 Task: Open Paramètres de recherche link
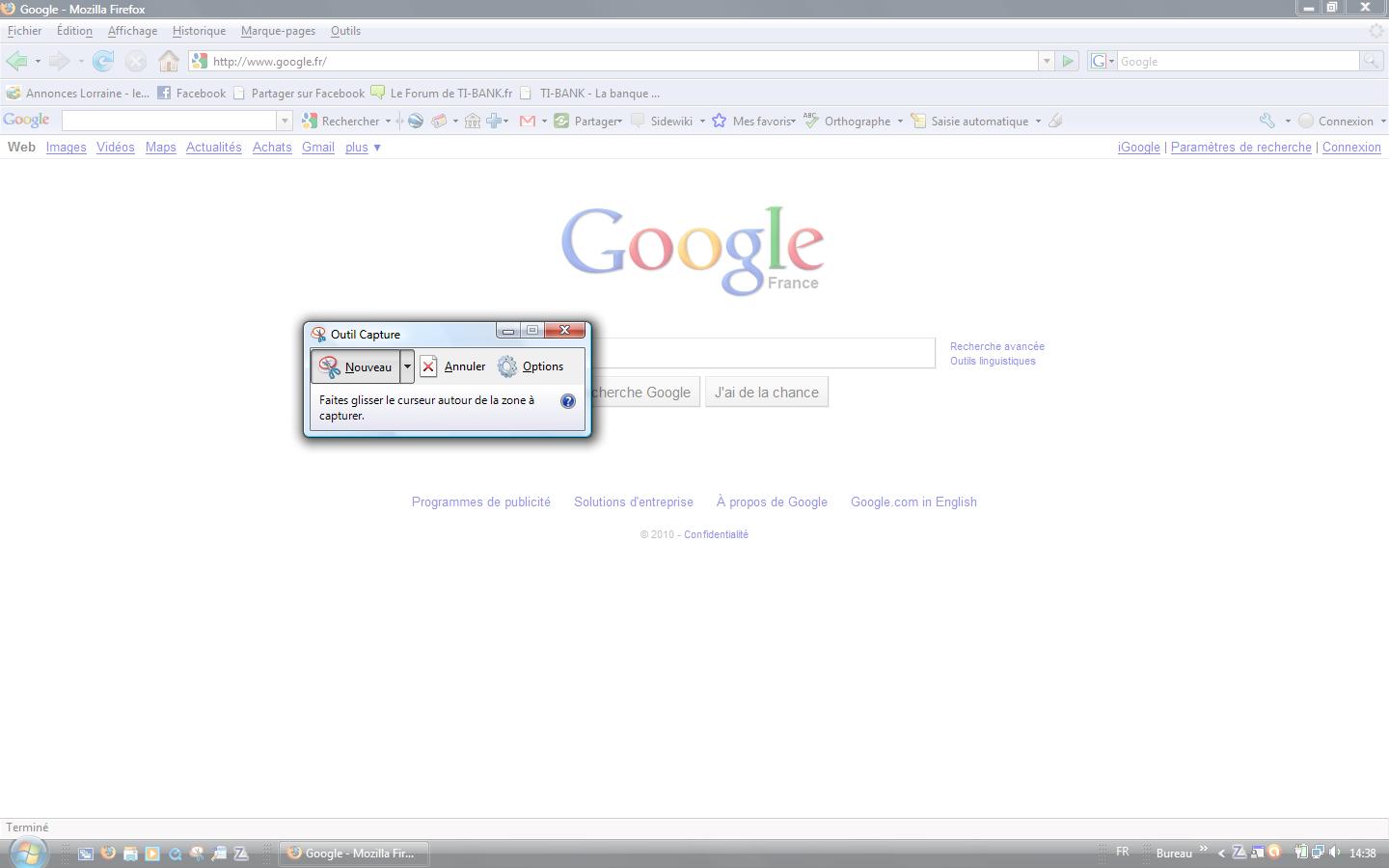pyautogui.click(x=1240, y=148)
